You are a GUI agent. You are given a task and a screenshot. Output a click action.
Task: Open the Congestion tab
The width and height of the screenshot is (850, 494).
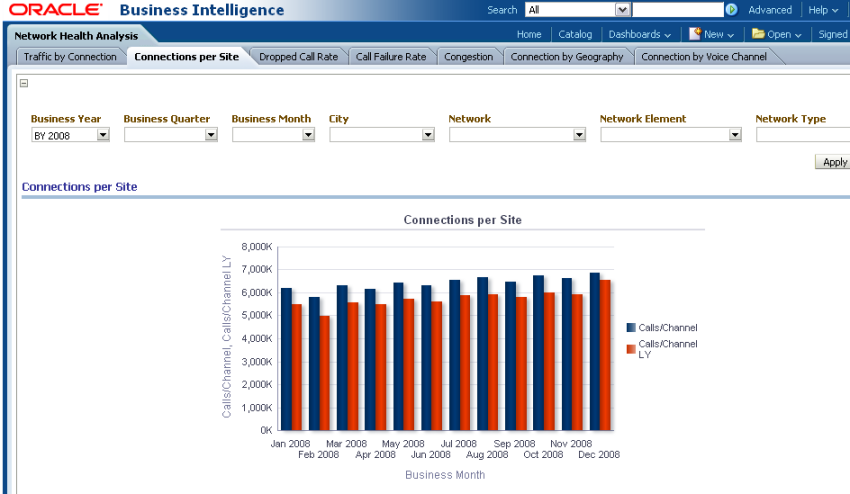coord(468,56)
